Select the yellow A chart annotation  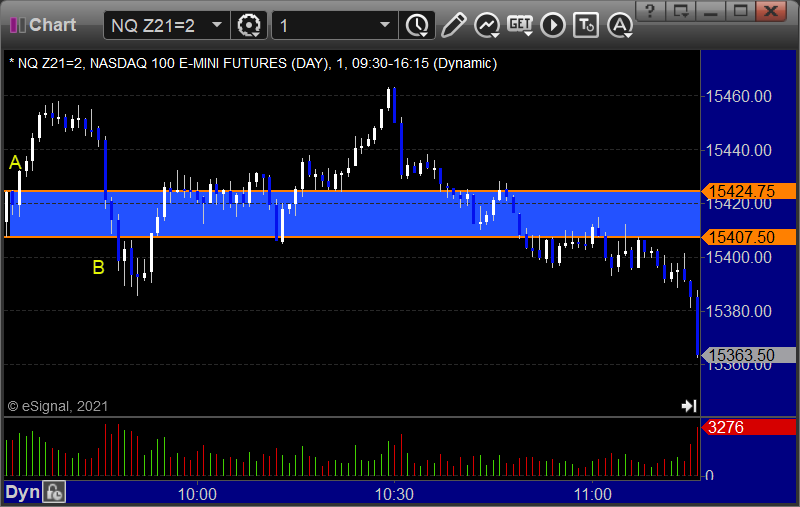[x=15, y=163]
